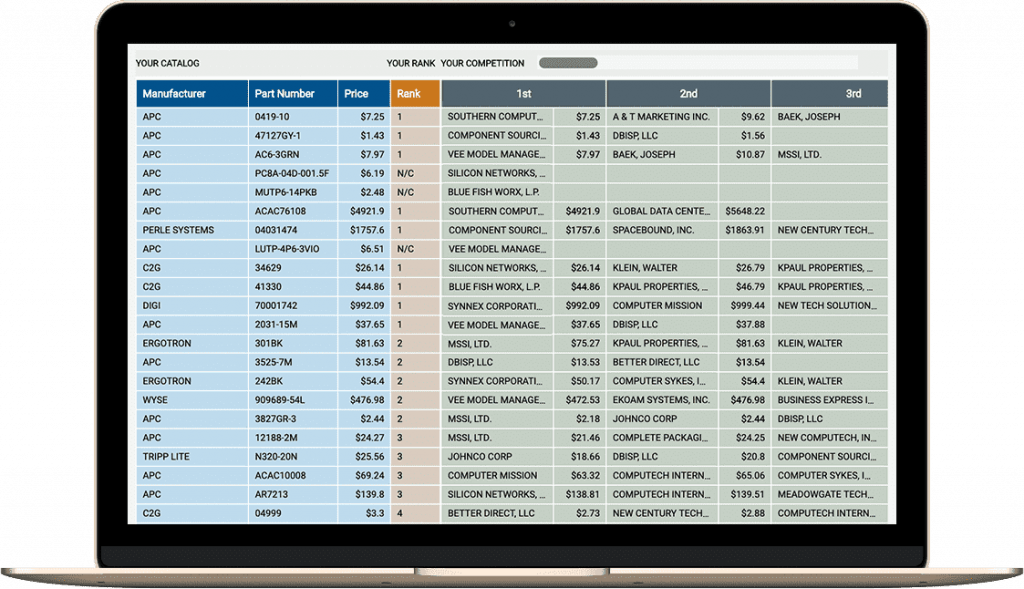Sort by the Part Number column header
The width and height of the screenshot is (1024, 589).
click(293, 93)
